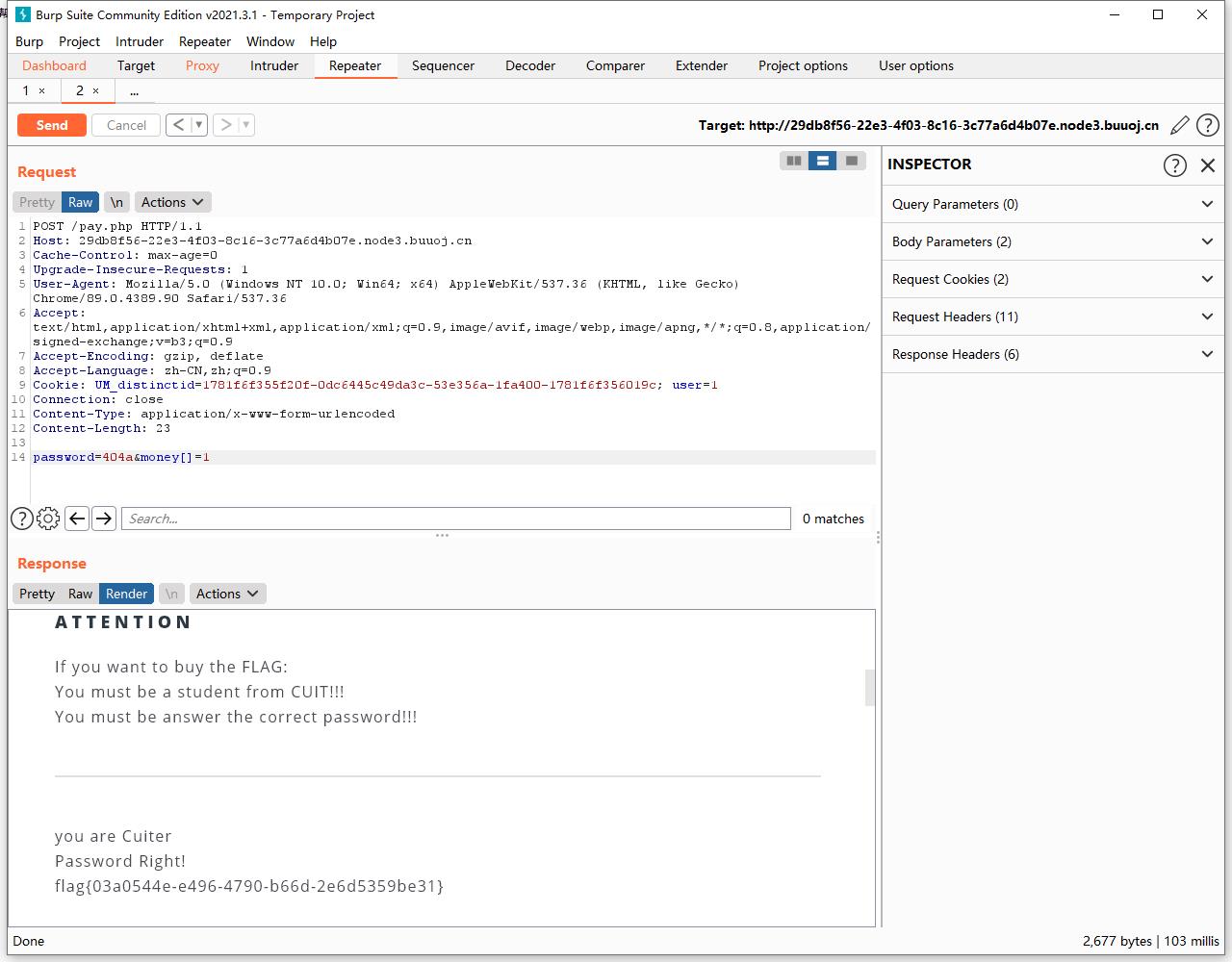The height and width of the screenshot is (962, 1232).
Task: Expand Request Cookies (2) section
Action: tap(1053, 279)
